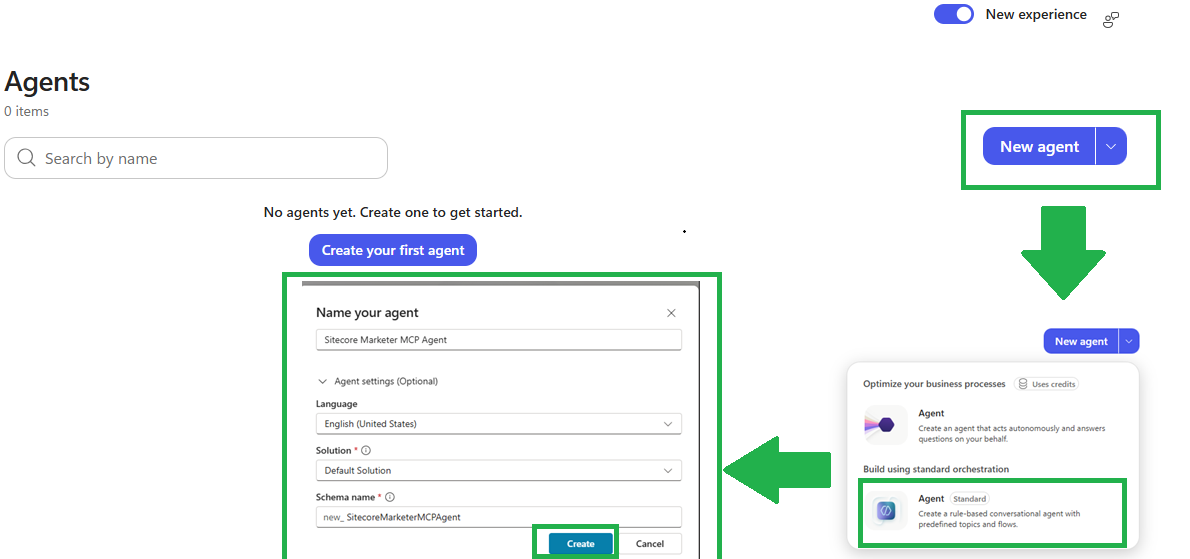Click the info icon next to Solution
This screenshot has height=559, width=1190.
367,451
